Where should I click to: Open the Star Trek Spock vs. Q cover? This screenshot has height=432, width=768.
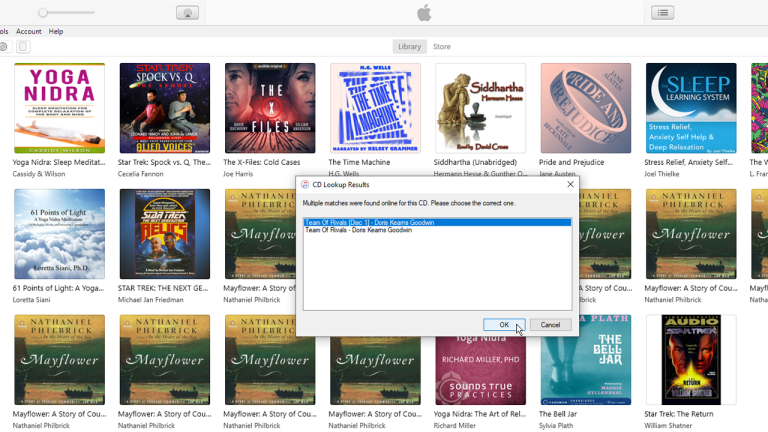click(165, 108)
